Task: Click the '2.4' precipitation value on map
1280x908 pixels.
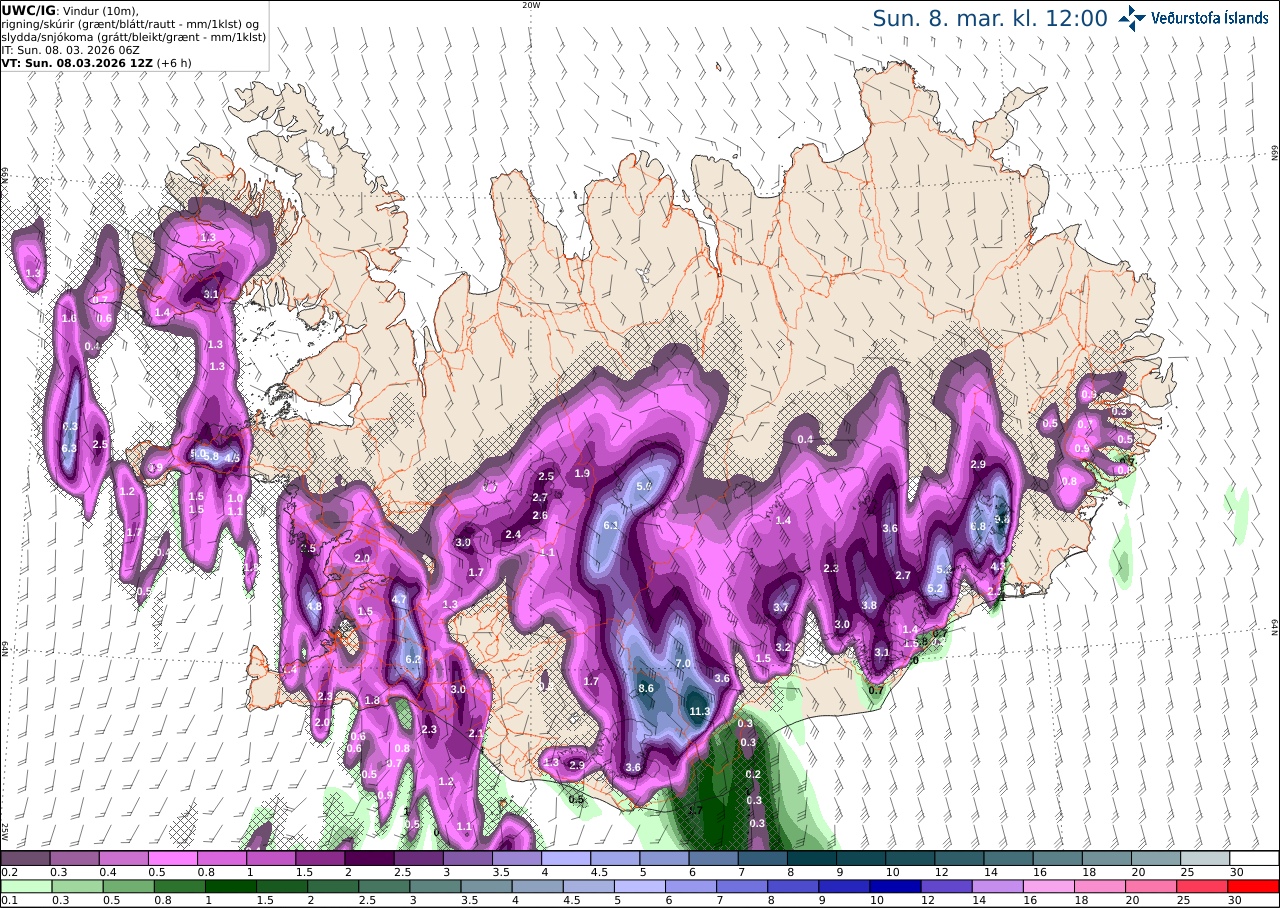Action: pyautogui.click(x=513, y=535)
